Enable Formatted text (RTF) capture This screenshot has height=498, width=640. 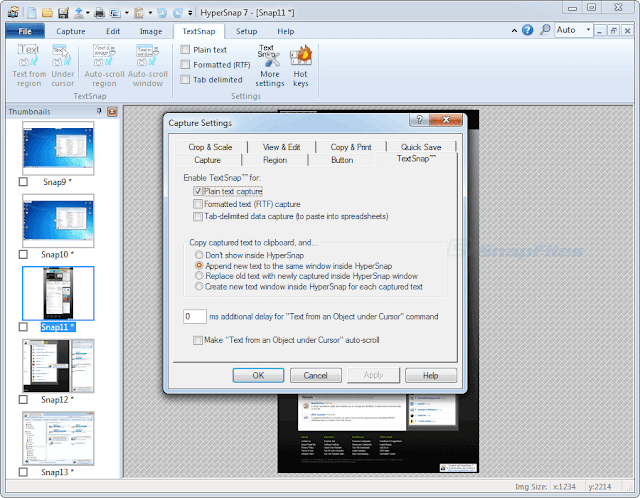tap(198, 204)
